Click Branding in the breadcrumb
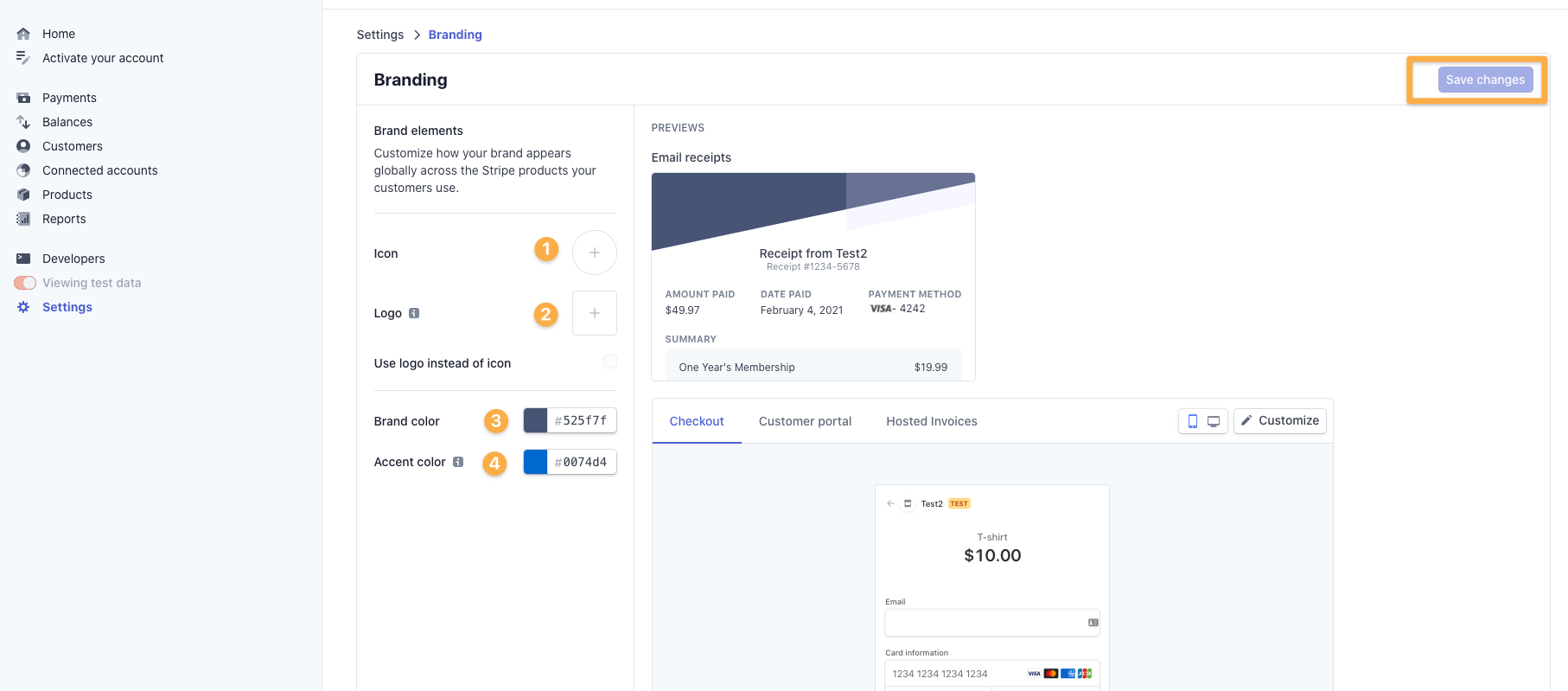Viewport: 1568px width, 691px height. pos(456,35)
